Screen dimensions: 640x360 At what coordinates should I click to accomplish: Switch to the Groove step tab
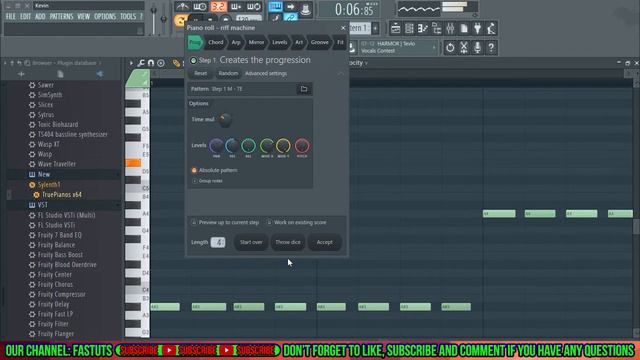(x=320, y=42)
